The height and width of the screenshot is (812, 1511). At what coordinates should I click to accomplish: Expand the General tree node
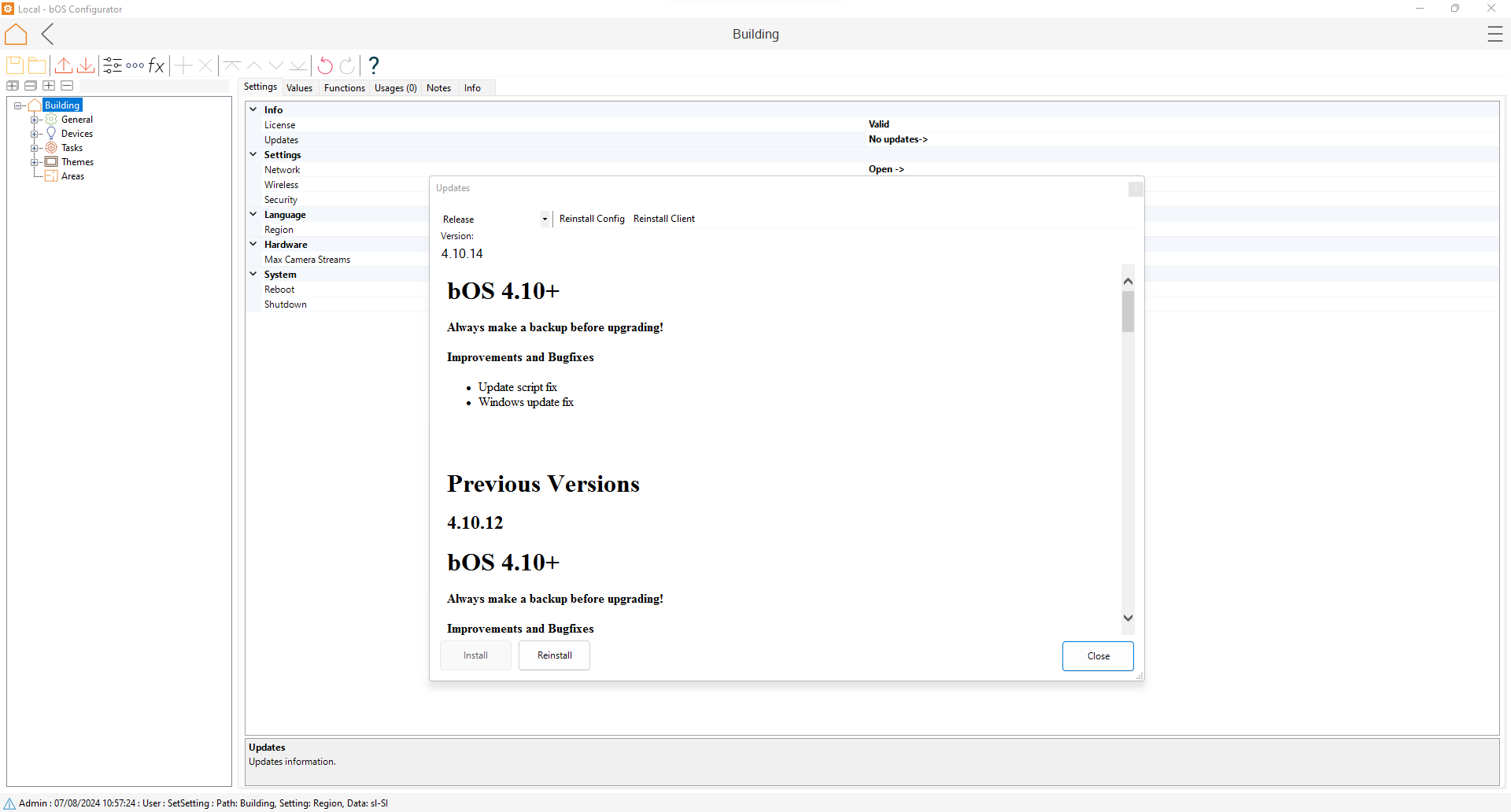(x=35, y=120)
